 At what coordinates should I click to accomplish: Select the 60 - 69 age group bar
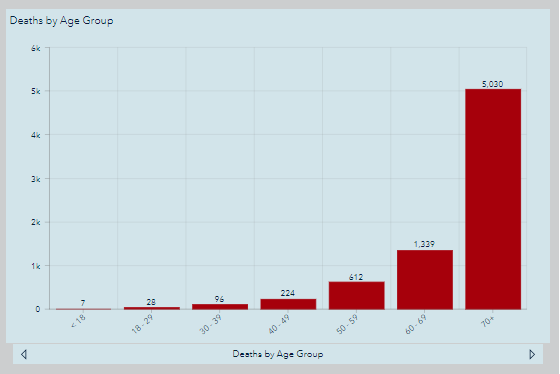pos(425,280)
